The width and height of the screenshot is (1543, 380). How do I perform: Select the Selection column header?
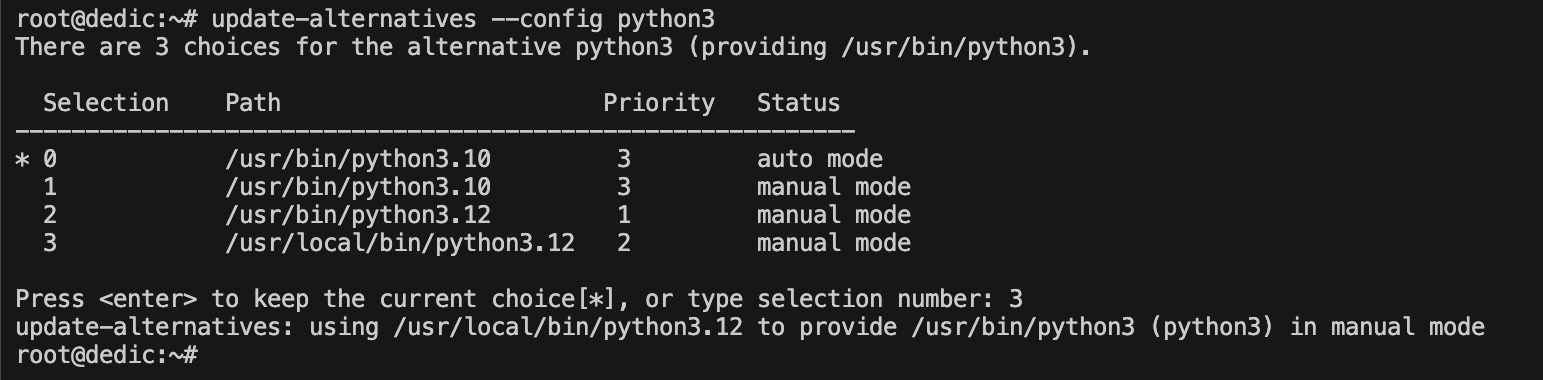[106, 103]
